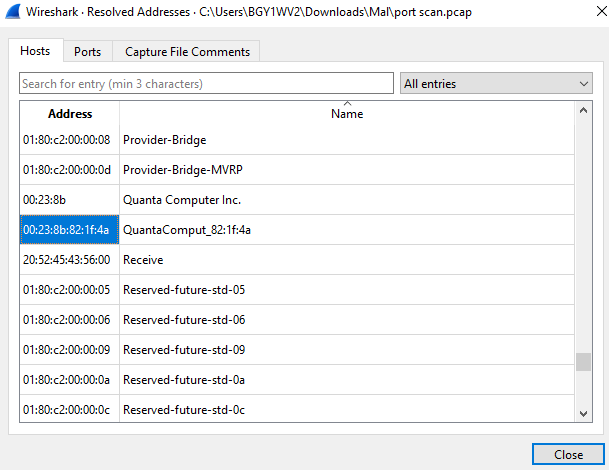Viewport: 609px width, 470px height.
Task: Open the All entries dropdown
Action: 496,83
